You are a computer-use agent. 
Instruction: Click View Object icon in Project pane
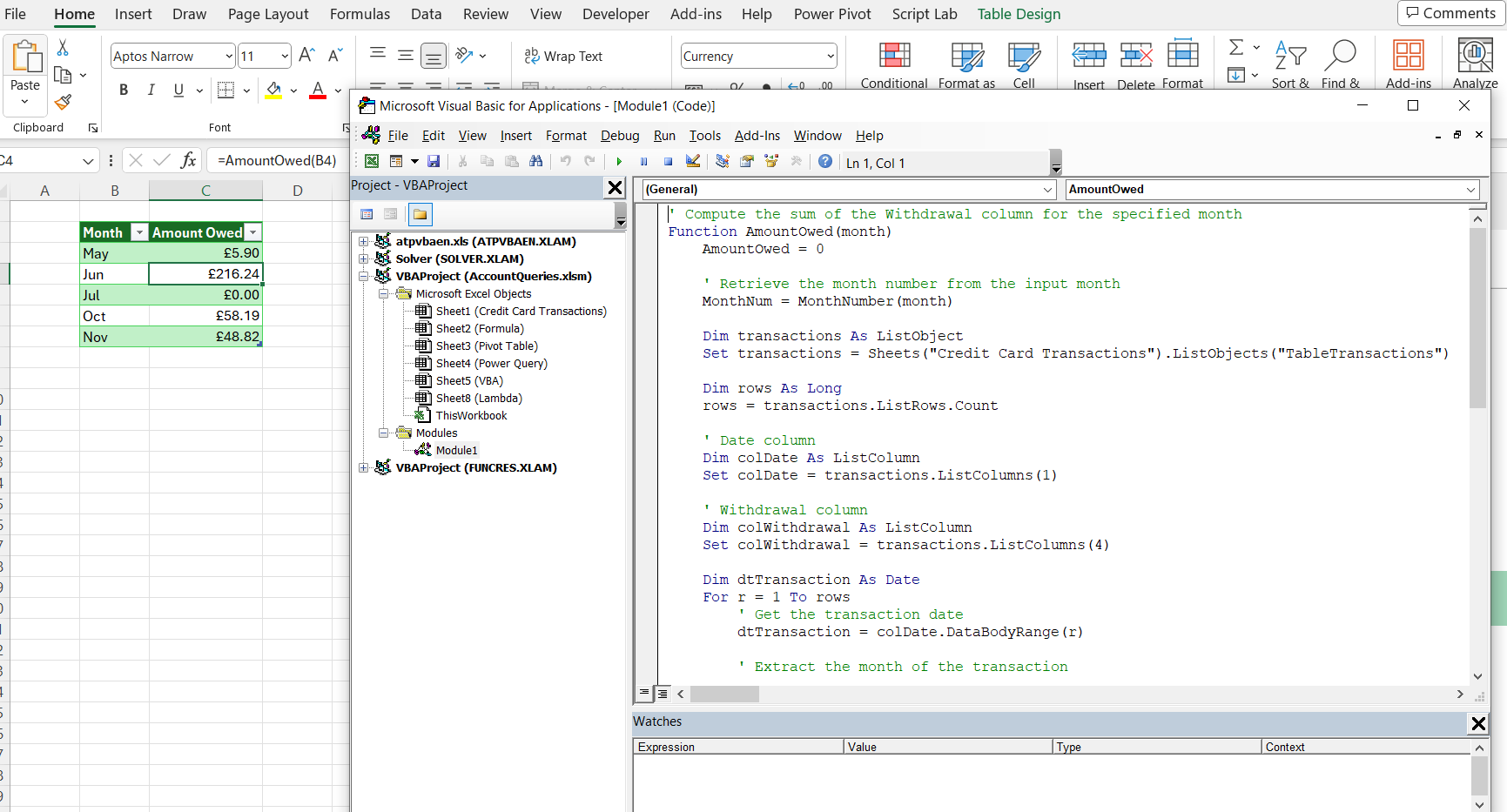click(391, 214)
